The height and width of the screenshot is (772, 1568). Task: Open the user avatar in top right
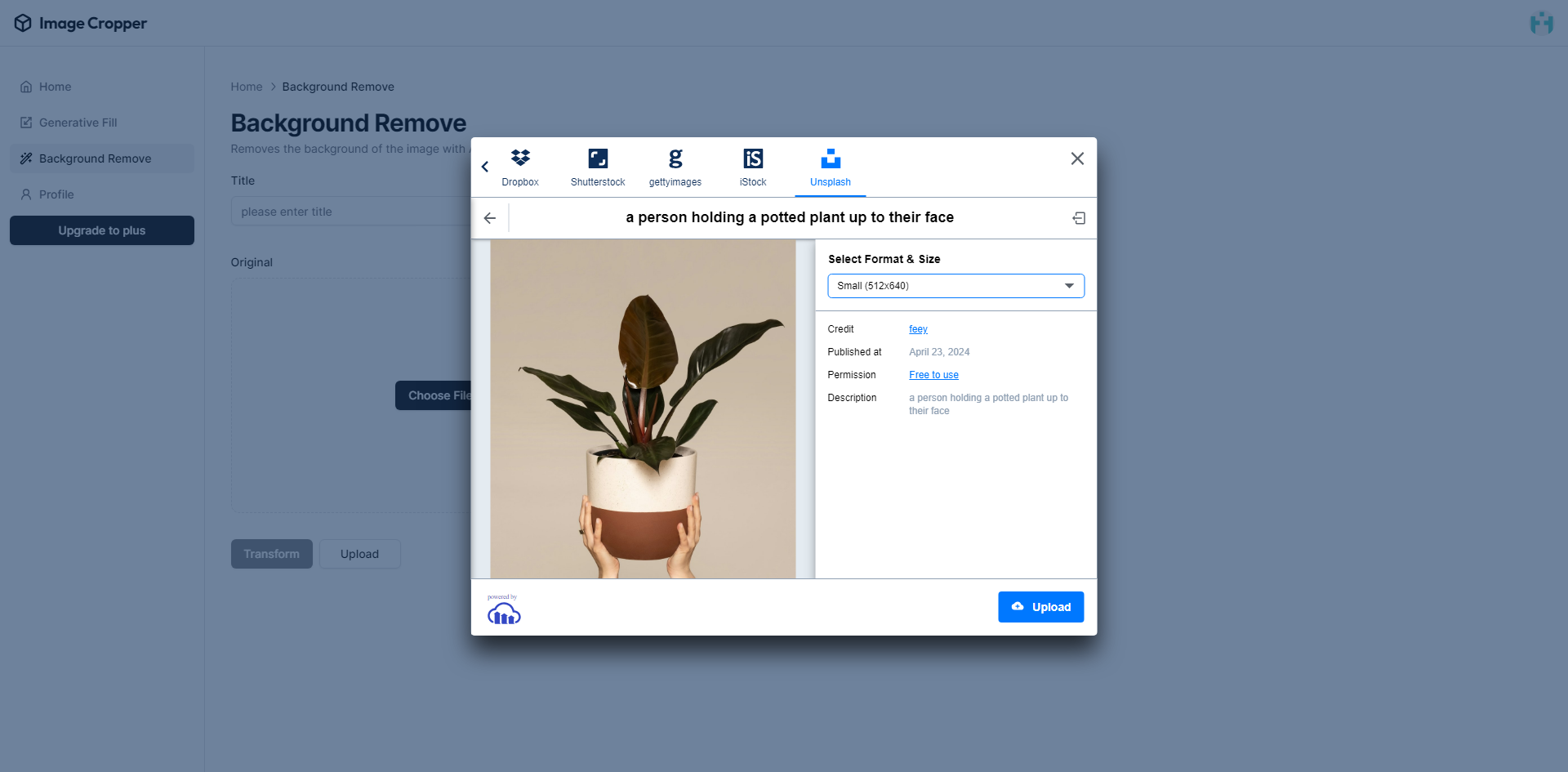tap(1541, 23)
